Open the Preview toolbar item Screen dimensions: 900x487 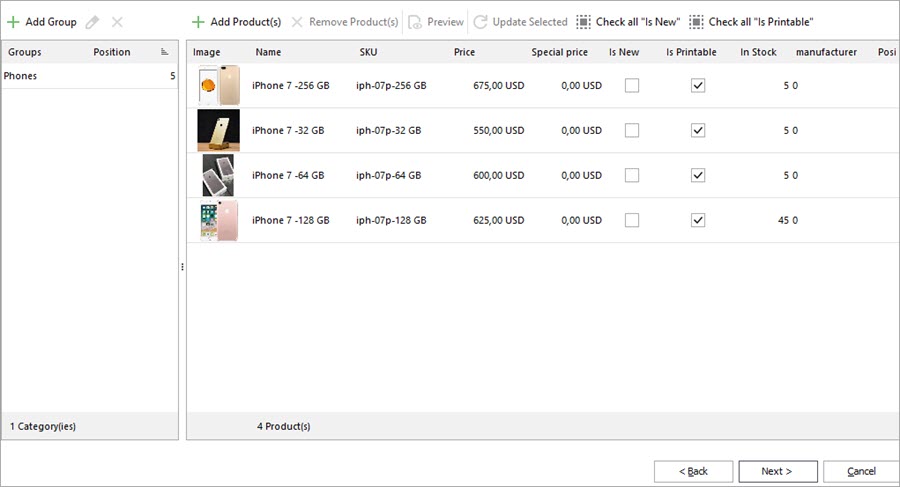436,22
